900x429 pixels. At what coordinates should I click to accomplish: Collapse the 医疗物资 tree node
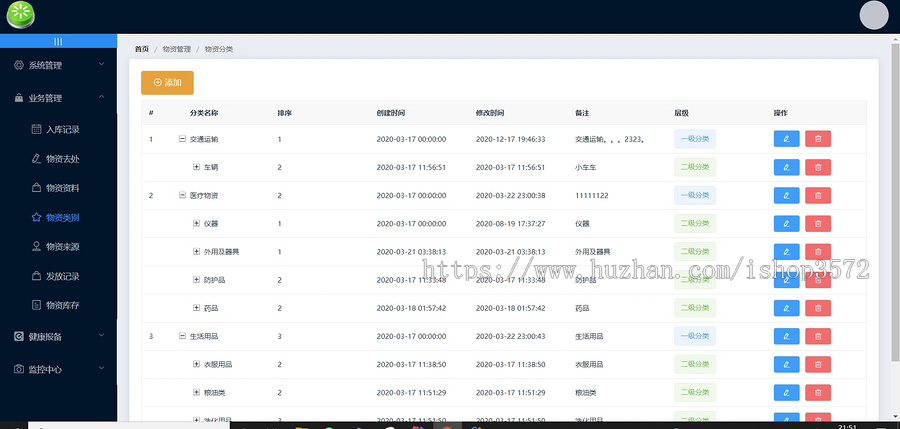pyautogui.click(x=183, y=195)
